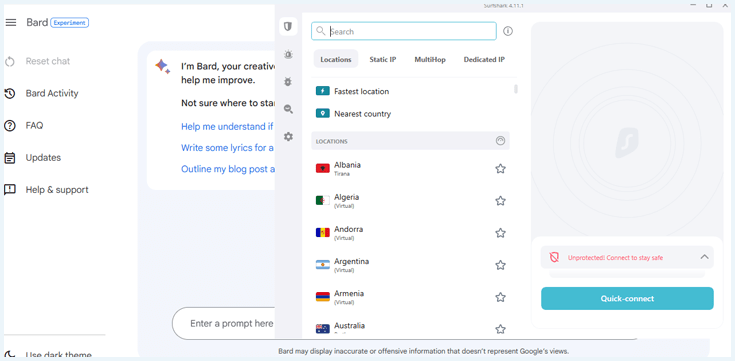Switch to the Dedicated IP tab
The image size is (735, 361).
pyautogui.click(x=484, y=60)
